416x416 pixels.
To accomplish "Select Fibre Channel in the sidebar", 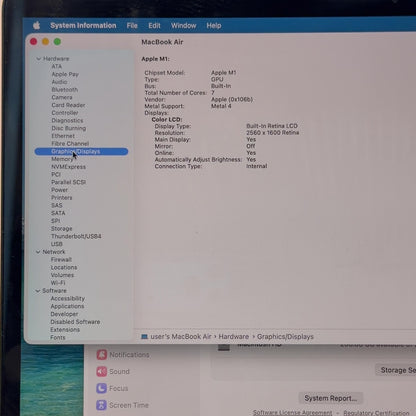I will coord(70,144).
